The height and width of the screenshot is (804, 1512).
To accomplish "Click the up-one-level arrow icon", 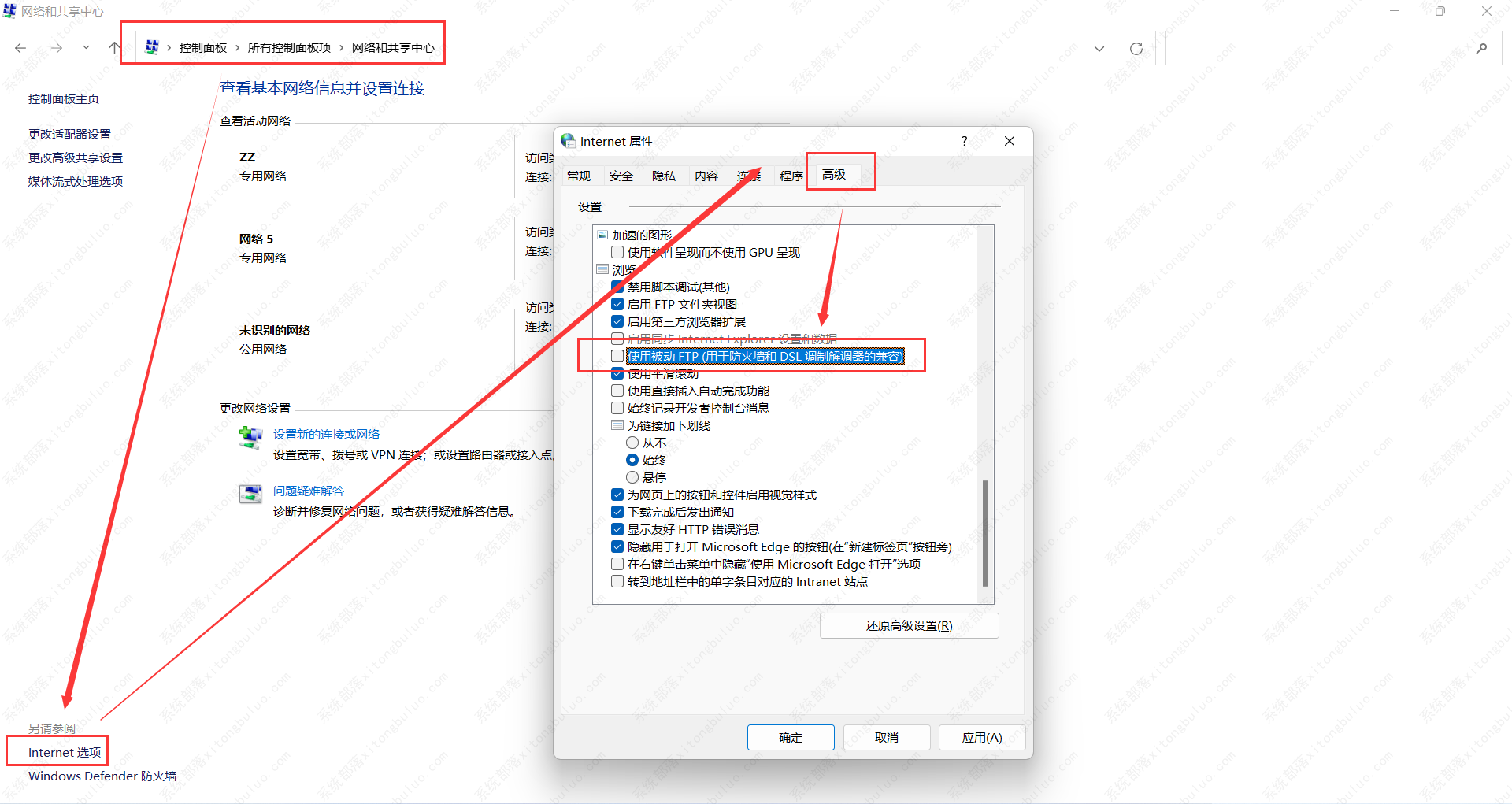I will point(114,48).
